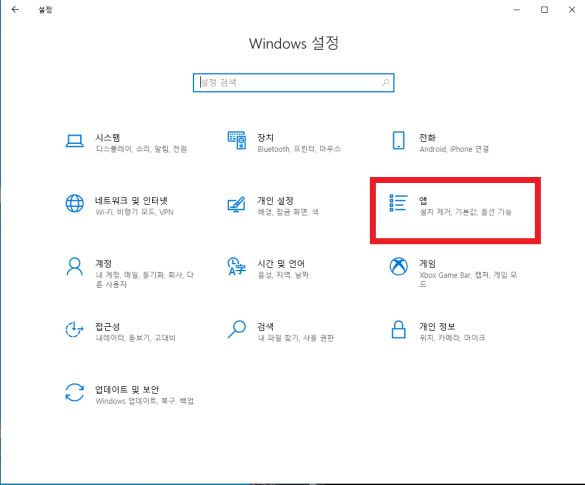Maximize the 설정 window
Screen dimensions: 585x485
point(544,10)
